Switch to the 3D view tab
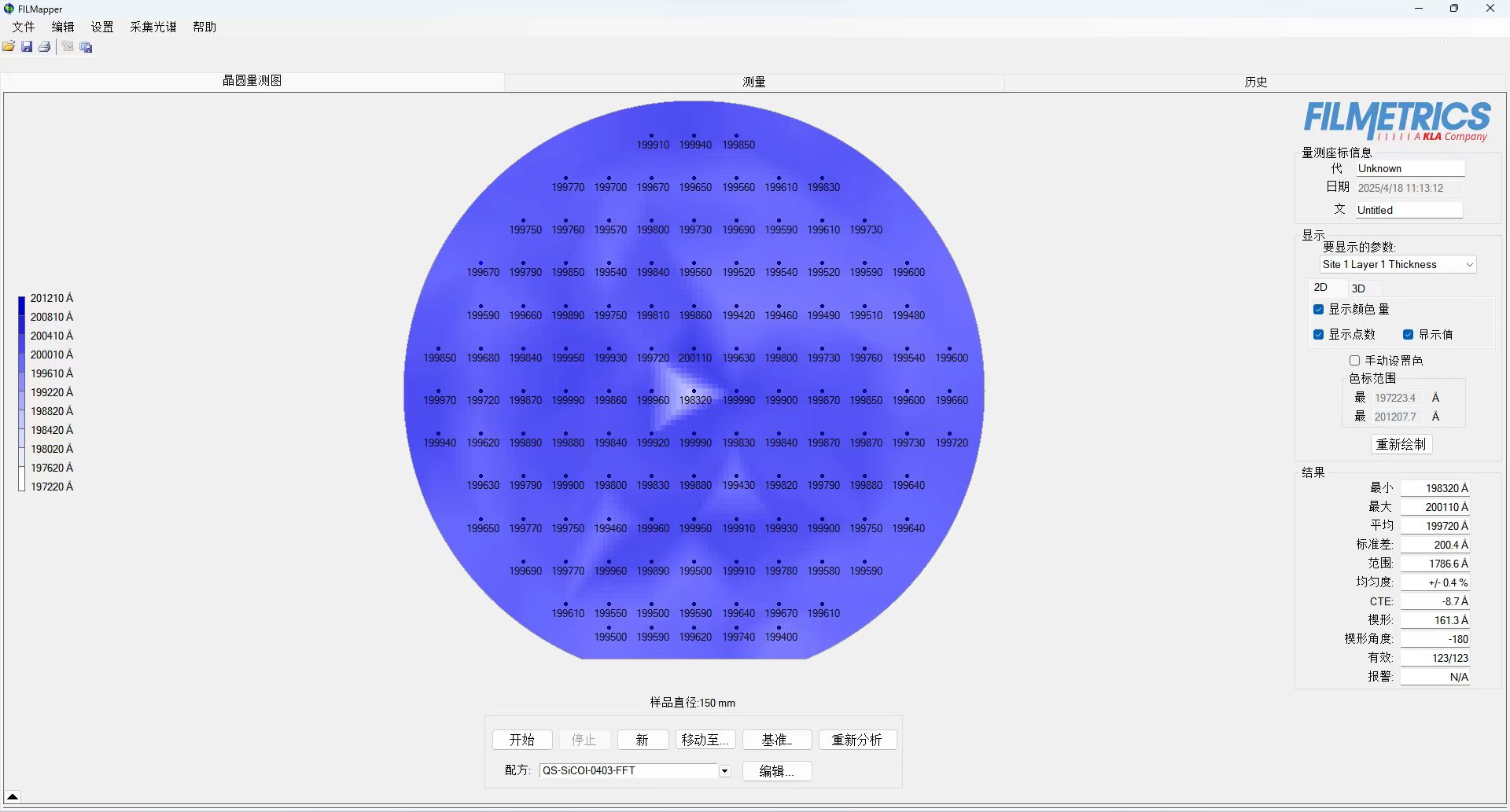The height and width of the screenshot is (812, 1510). (1358, 288)
